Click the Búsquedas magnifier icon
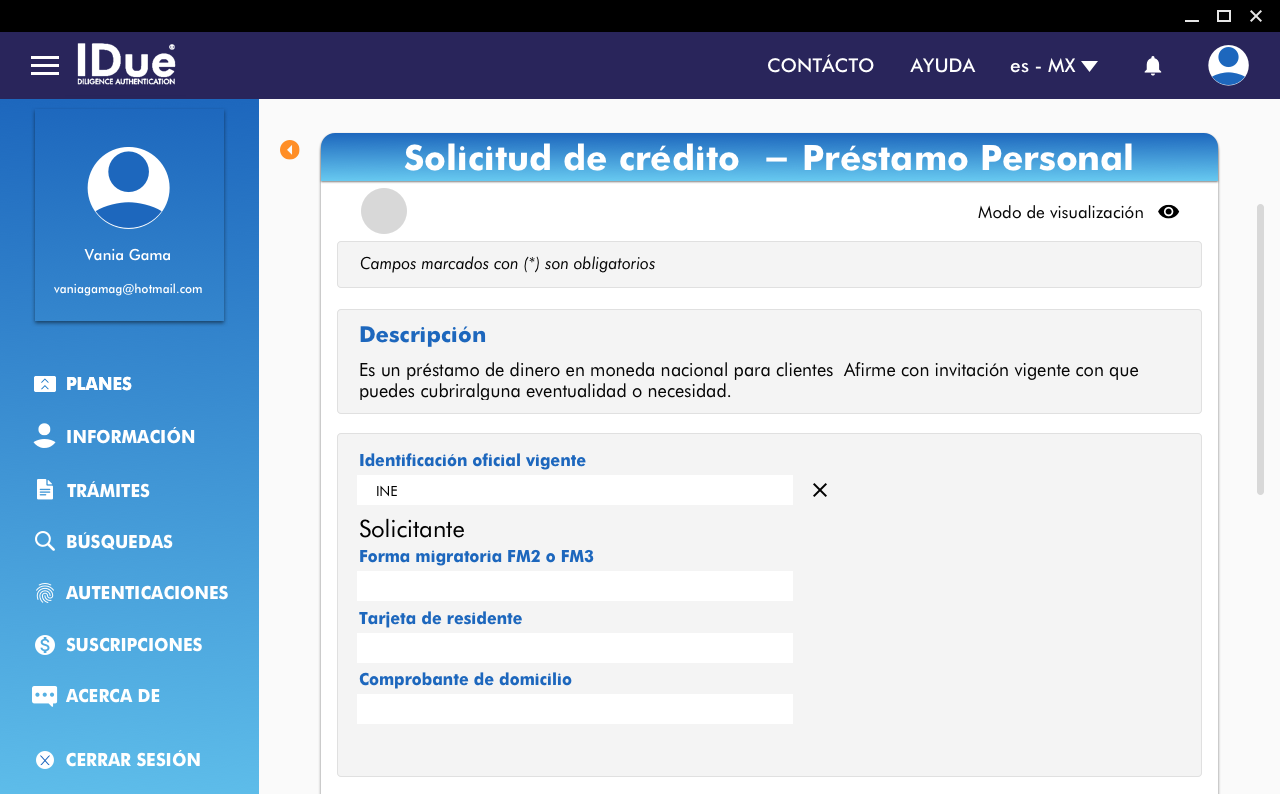This screenshot has height=794, width=1280. (x=45, y=542)
